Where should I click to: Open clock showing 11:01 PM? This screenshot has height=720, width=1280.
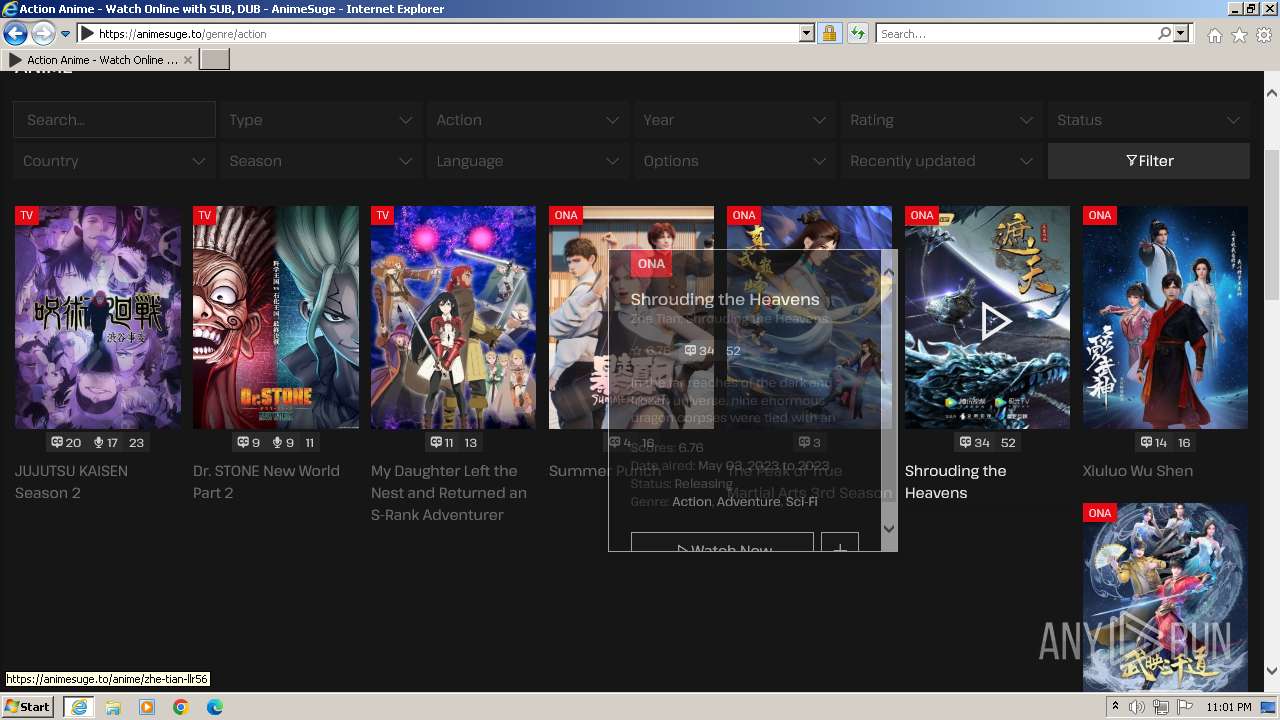1229,707
